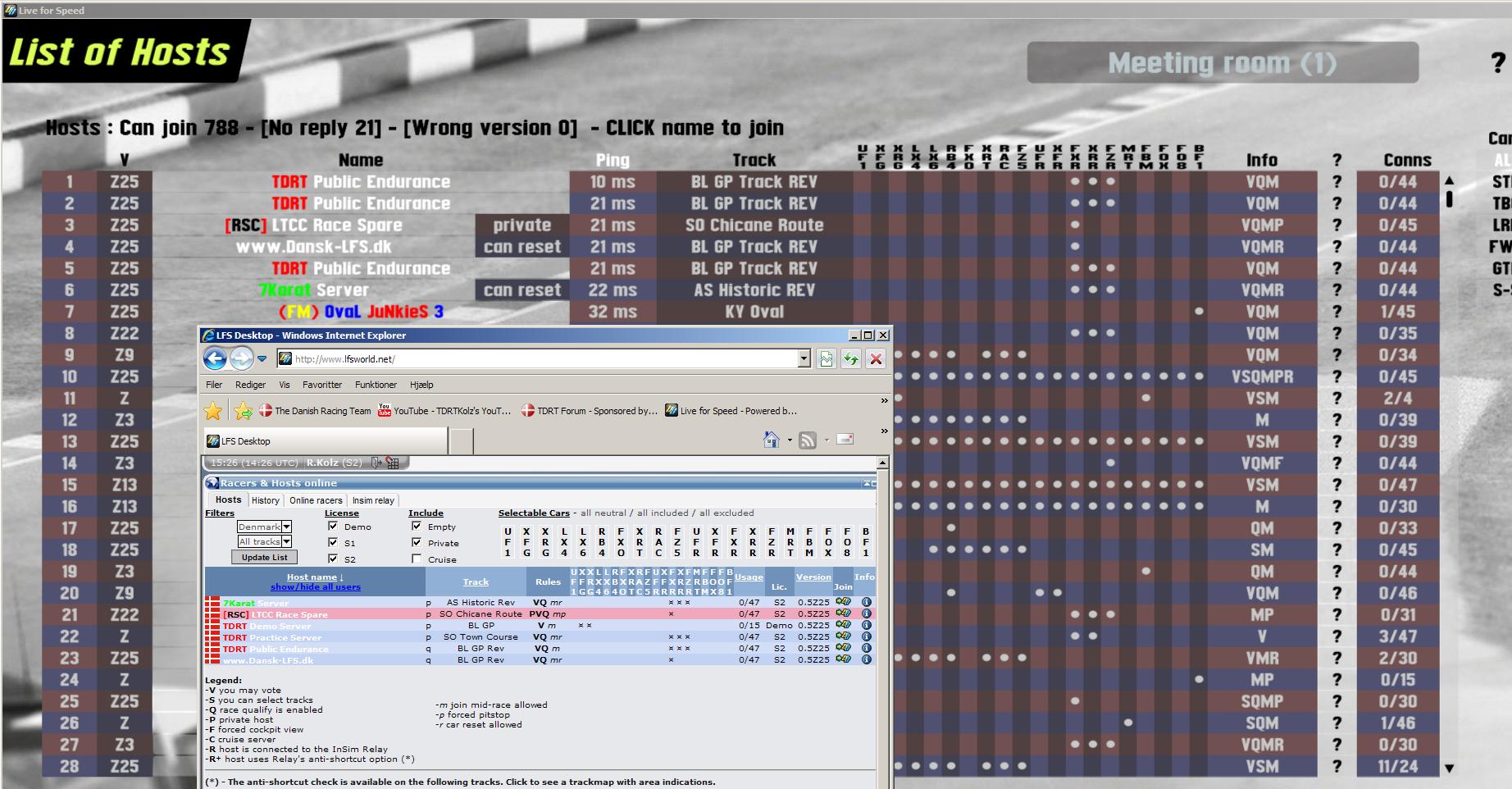Open the recent pages dropdown beside forward arrow
Screen dimensions: 1512x789
coord(262,358)
